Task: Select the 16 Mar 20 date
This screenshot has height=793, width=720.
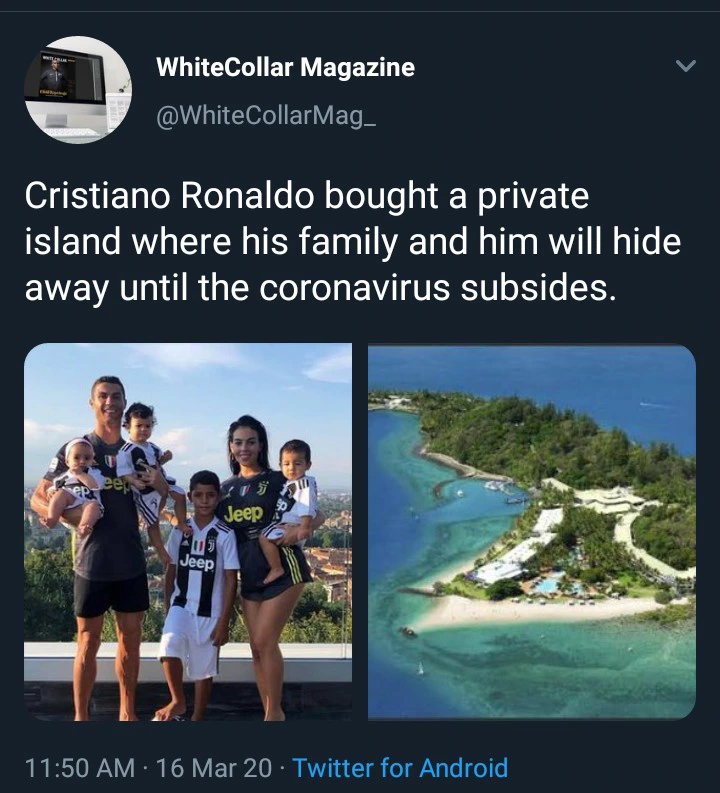Action: click(x=214, y=768)
